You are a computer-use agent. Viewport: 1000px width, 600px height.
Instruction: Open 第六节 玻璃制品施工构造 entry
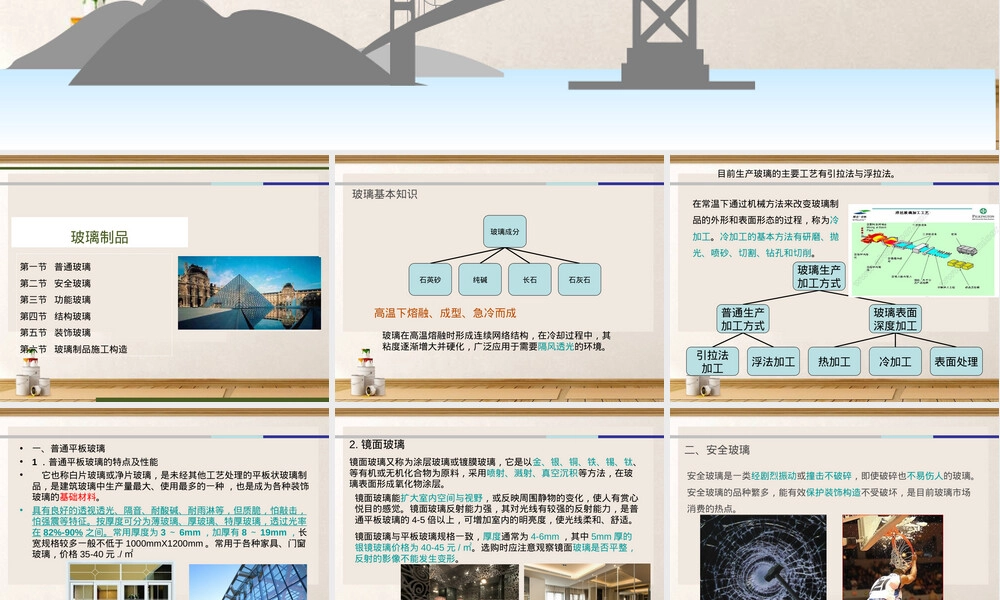73,349
